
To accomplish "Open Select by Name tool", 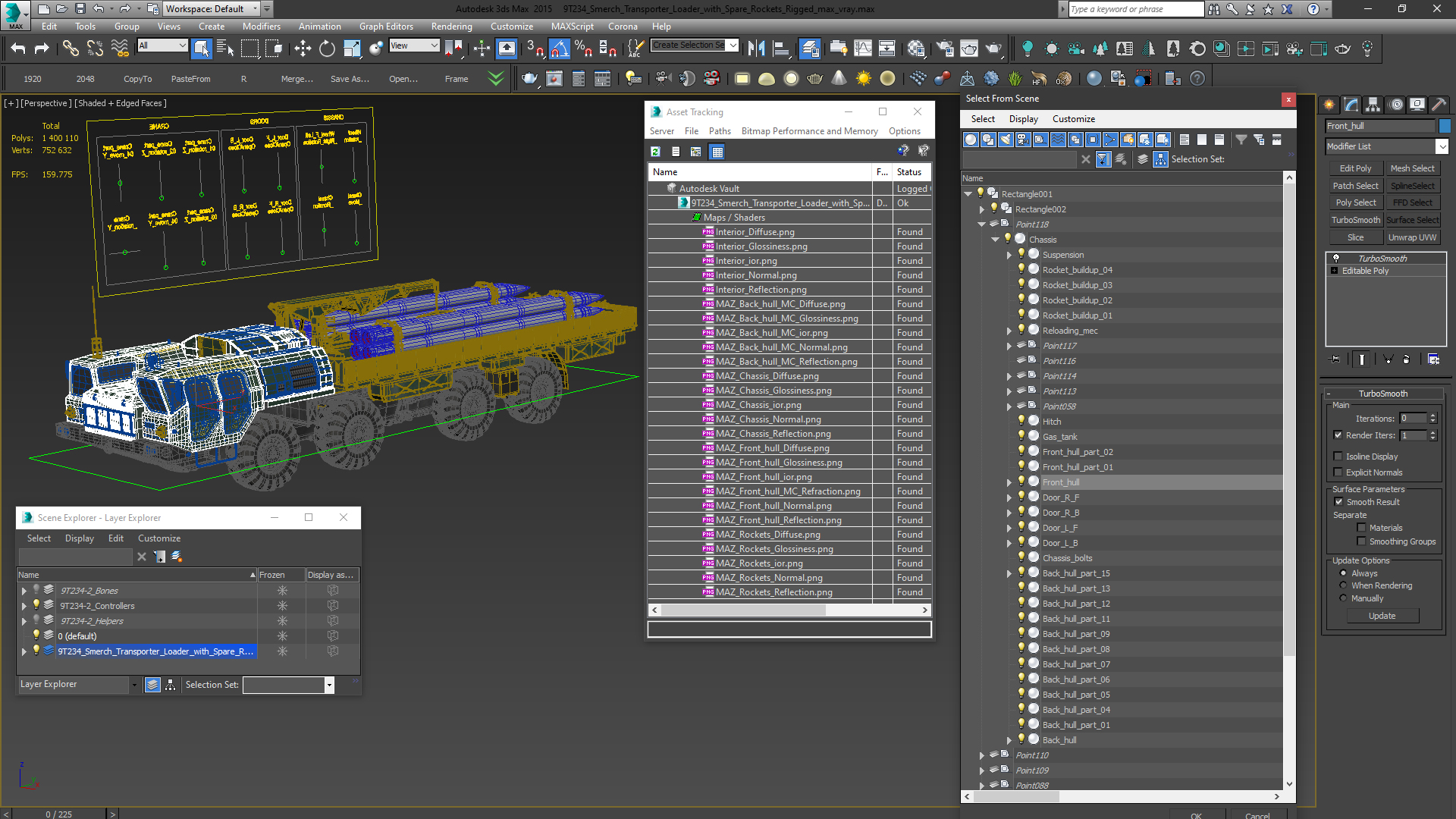I will [x=225, y=49].
